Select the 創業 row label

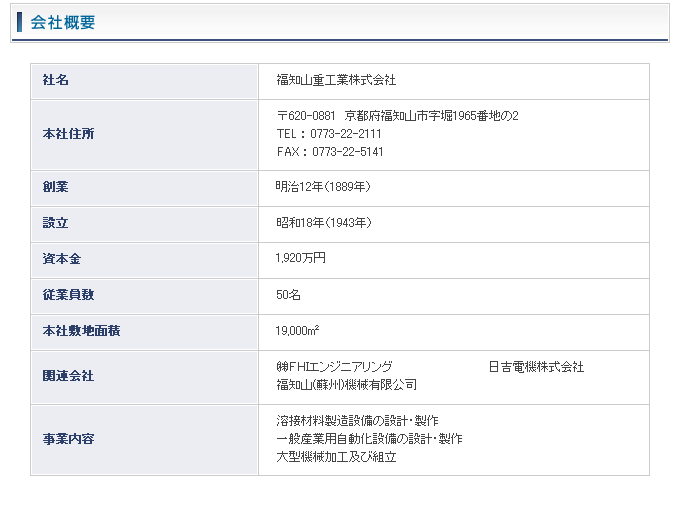point(55,187)
